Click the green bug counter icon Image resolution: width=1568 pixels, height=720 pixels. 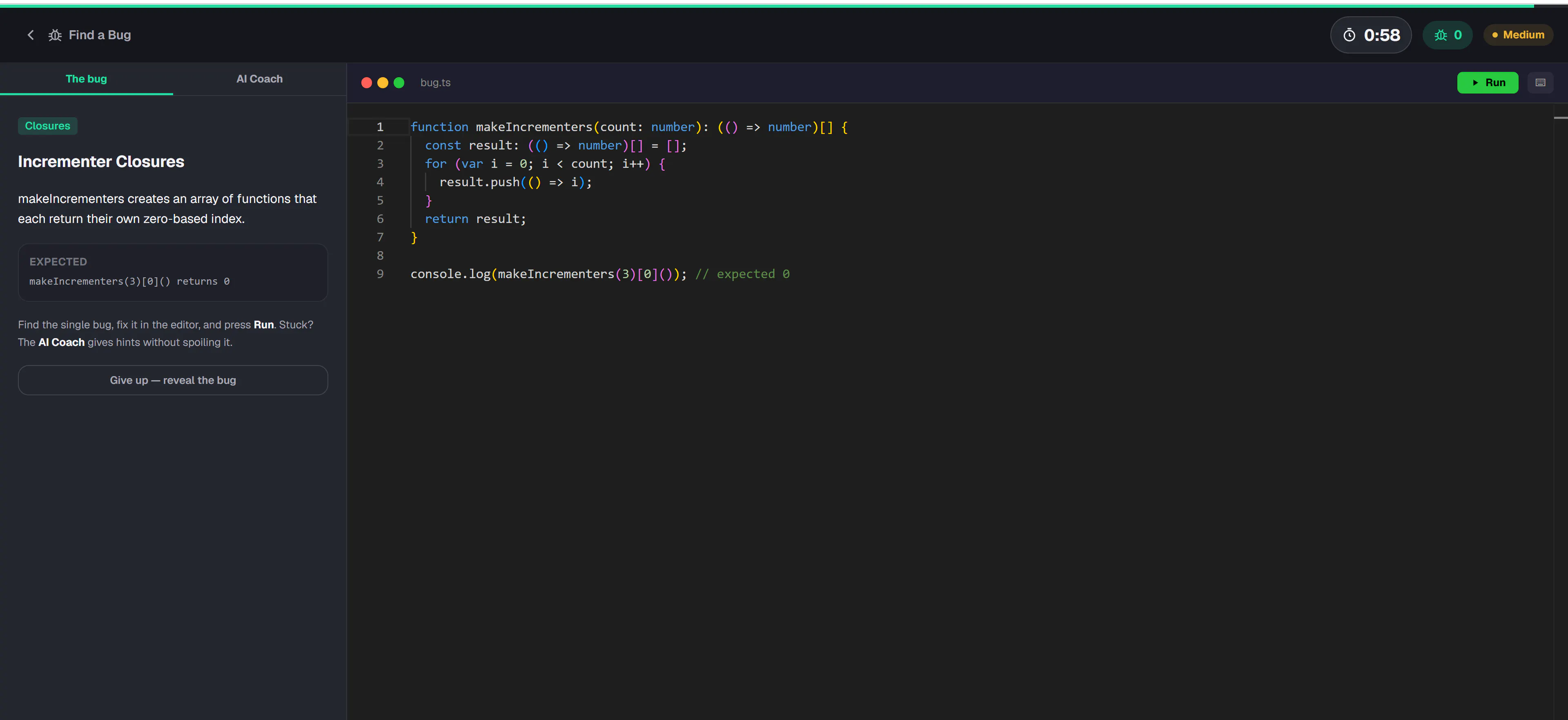(1441, 35)
